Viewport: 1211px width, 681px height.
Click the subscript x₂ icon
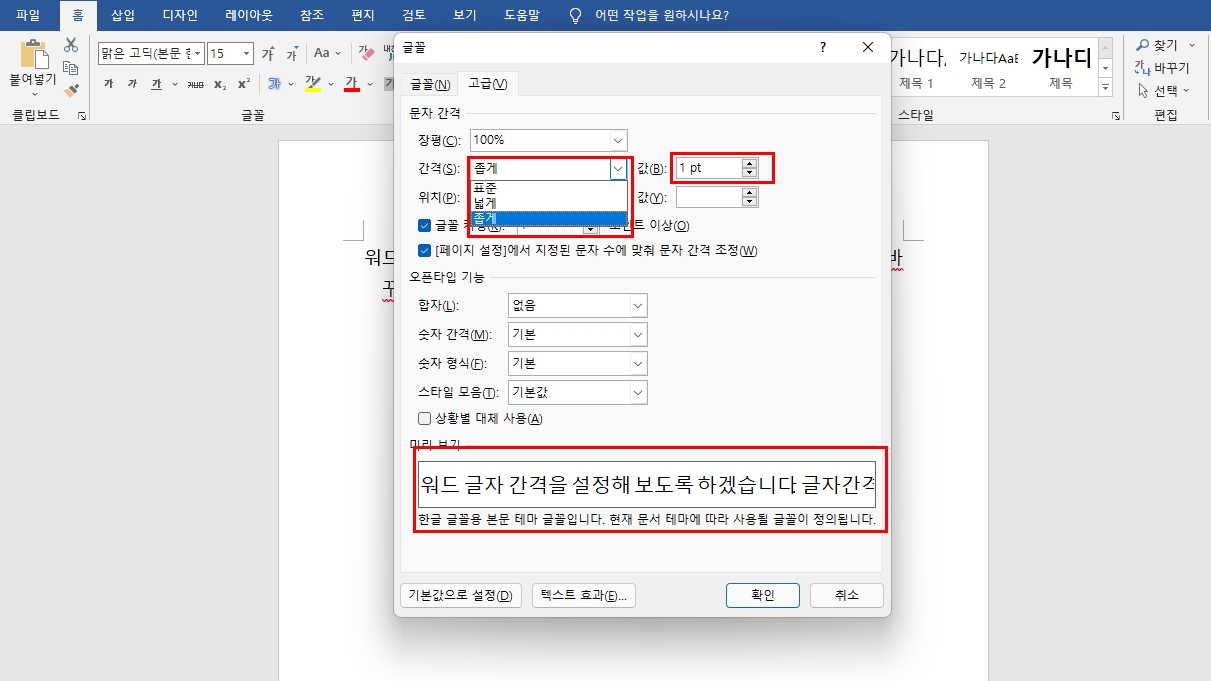pos(219,83)
